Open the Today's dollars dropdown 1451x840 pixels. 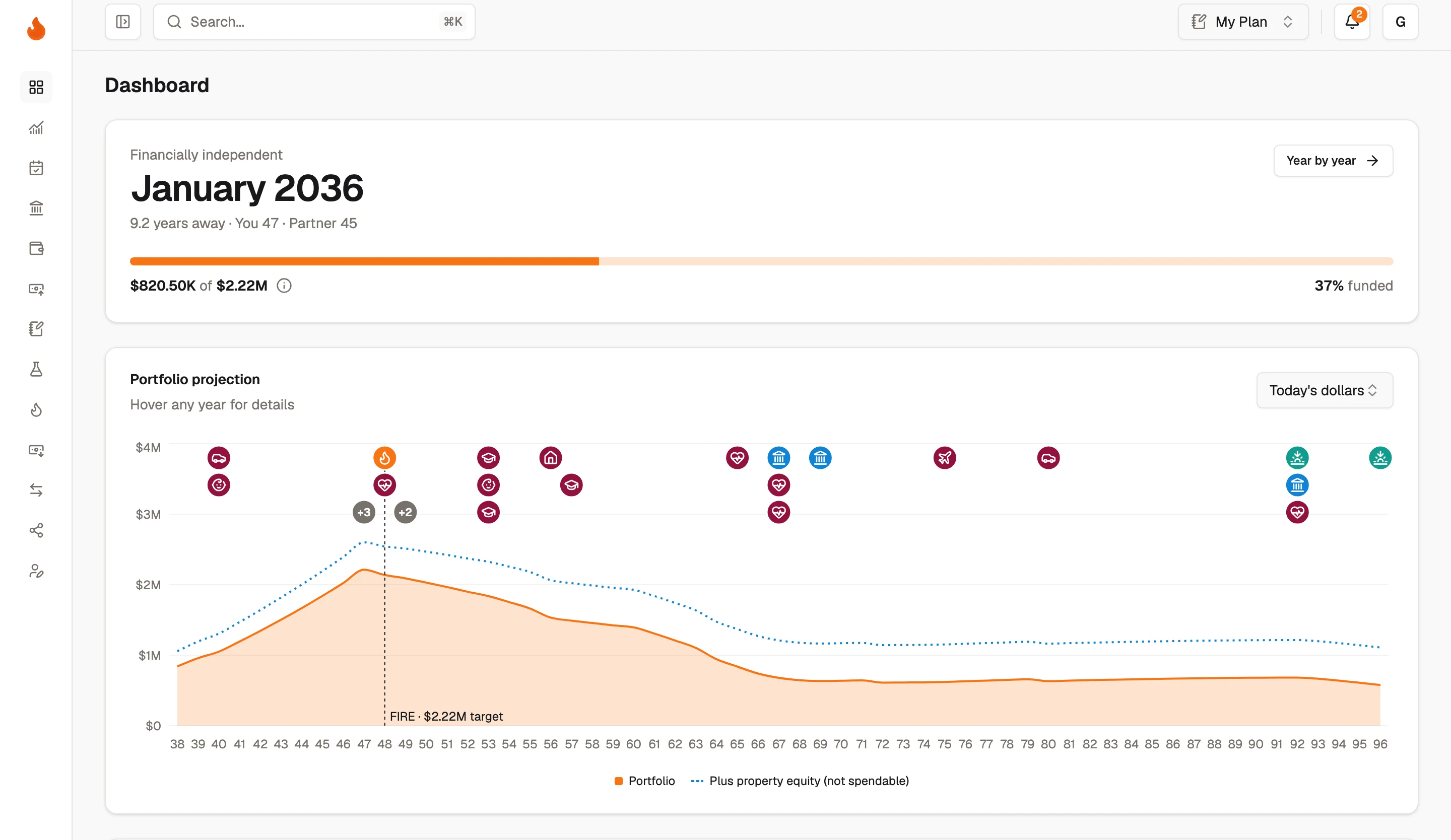click(1325, 390)
